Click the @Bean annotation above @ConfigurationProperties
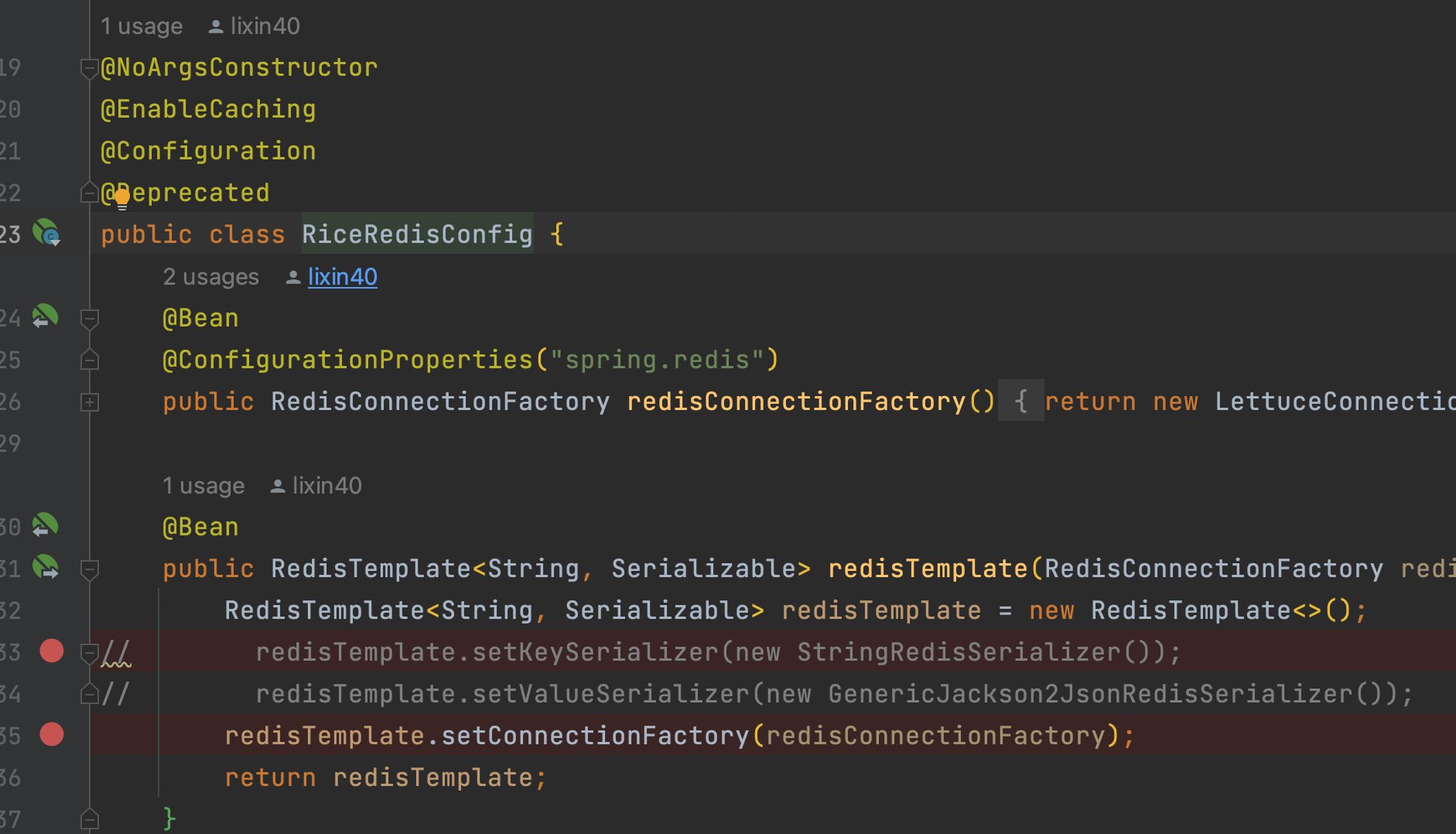The image size is (1456, 834). click(x=200, y=318)
